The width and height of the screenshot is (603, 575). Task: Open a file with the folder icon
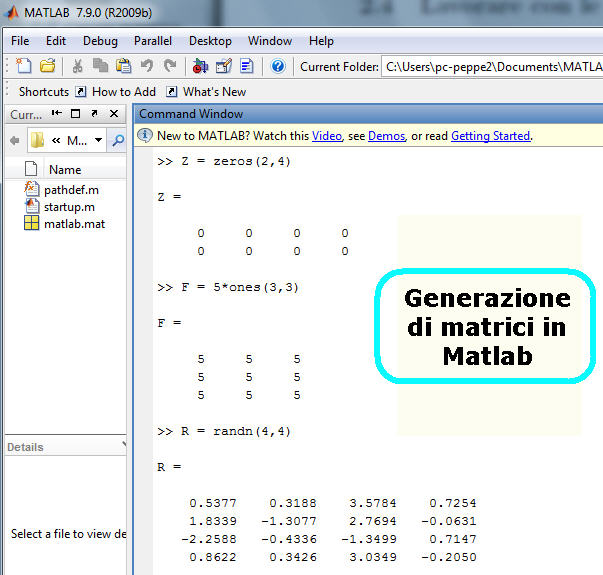click(48, 66)
